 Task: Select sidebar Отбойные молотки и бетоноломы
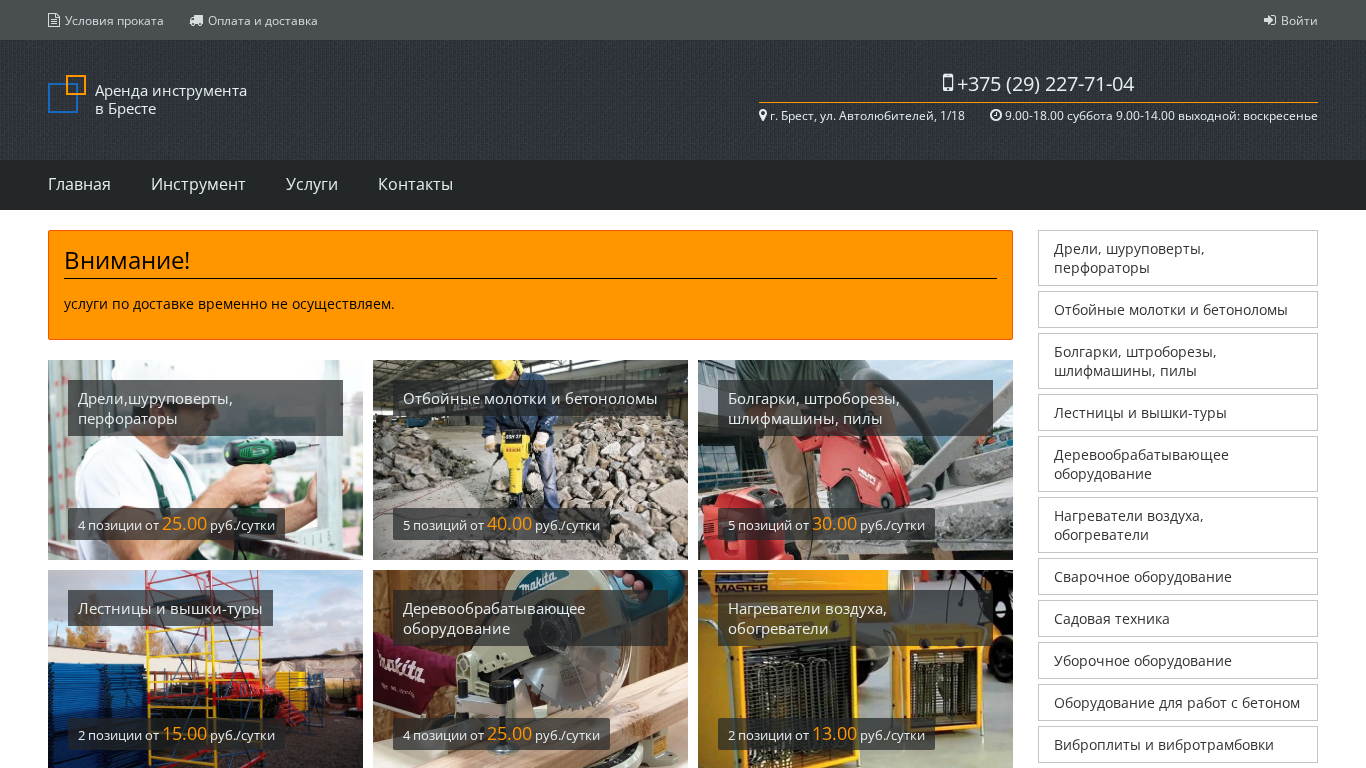pyautogui.click(x=1178, y=310)
